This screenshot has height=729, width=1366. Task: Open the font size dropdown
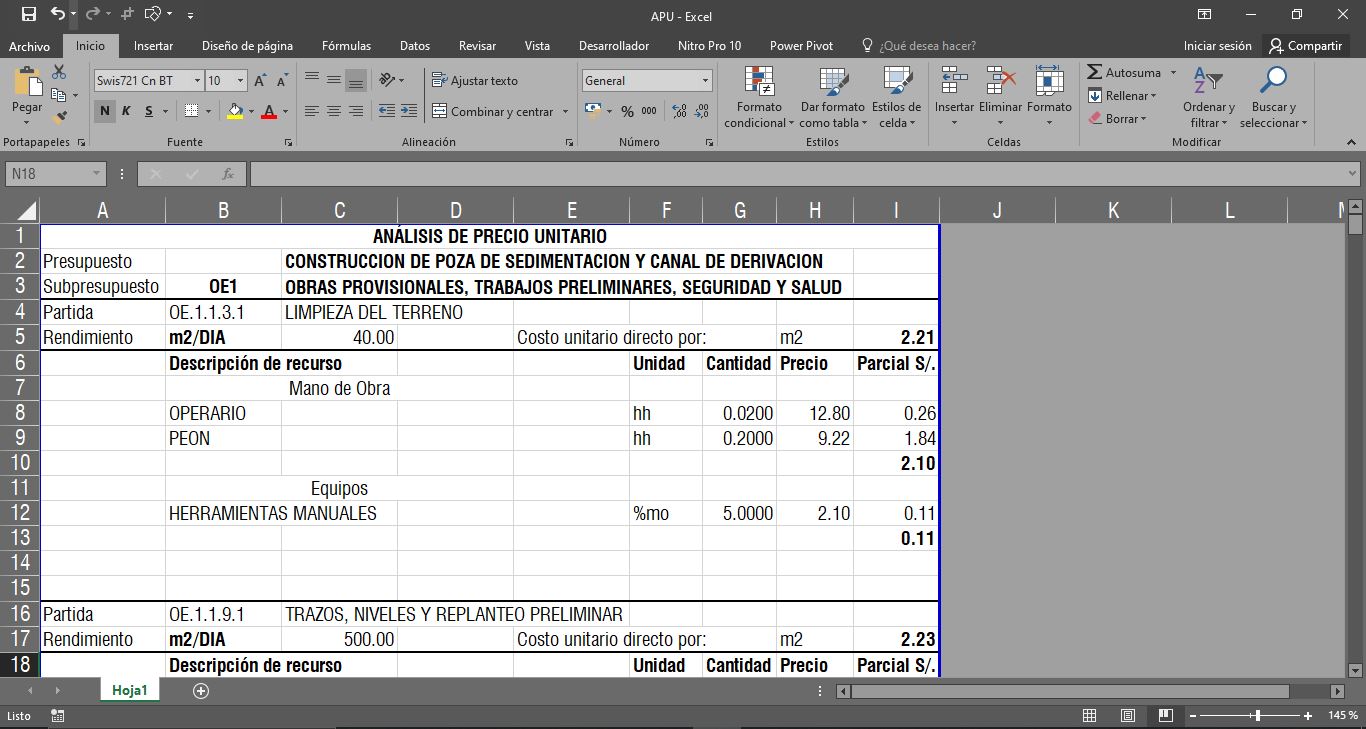240,80
